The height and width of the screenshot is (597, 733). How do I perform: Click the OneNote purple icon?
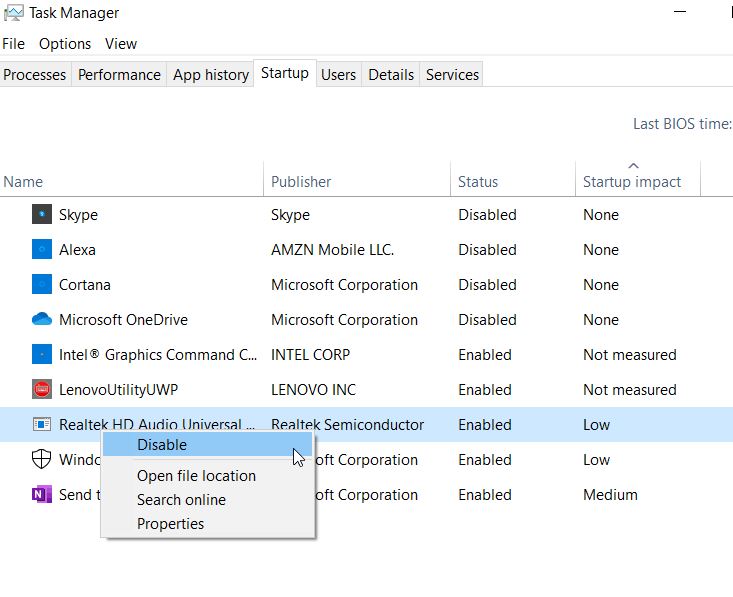[x=42, y=494]
